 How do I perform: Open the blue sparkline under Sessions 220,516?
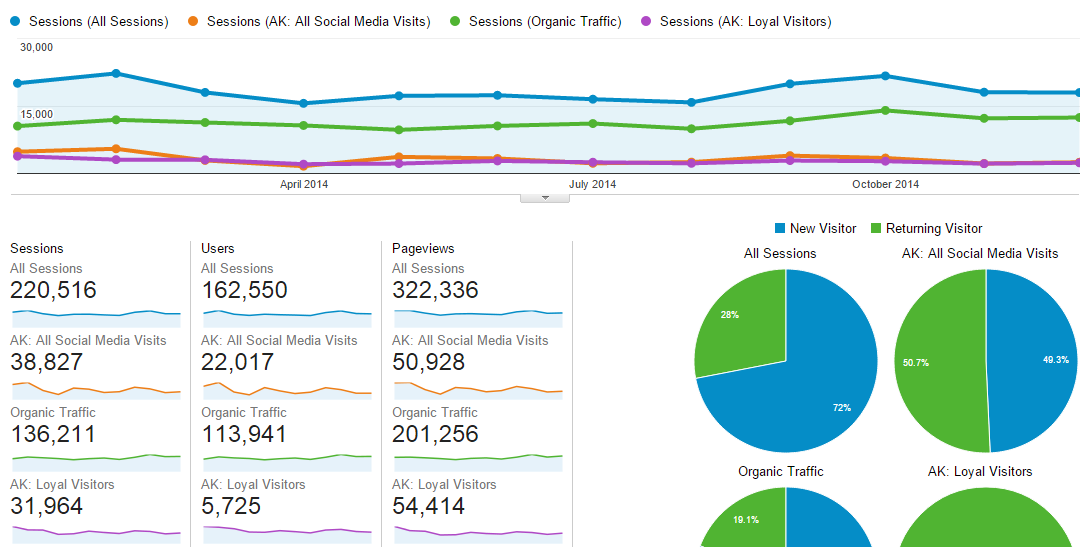pyautogui.click(x=96, y=318)
